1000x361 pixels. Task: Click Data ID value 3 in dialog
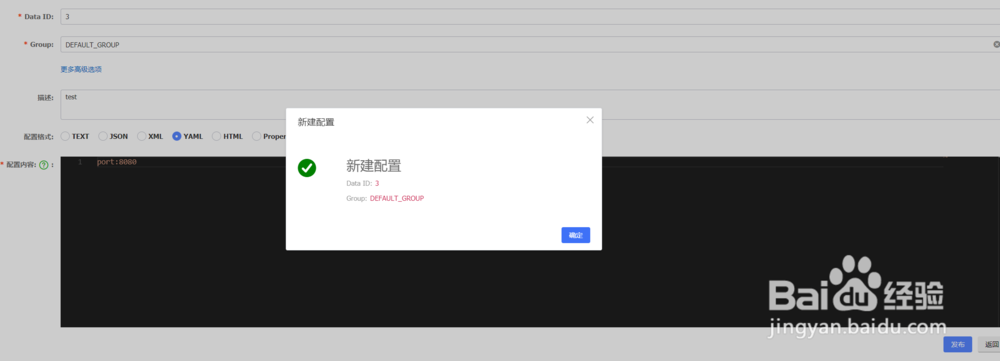tap(377, 184)
